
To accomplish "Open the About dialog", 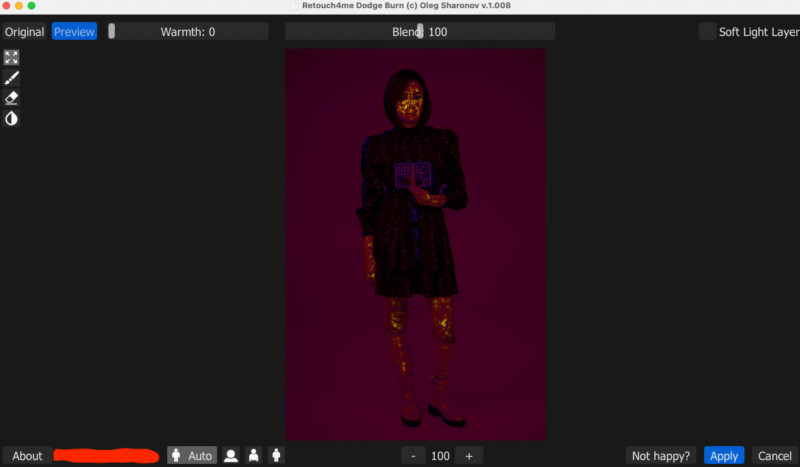I will click(x=28, y=456).
